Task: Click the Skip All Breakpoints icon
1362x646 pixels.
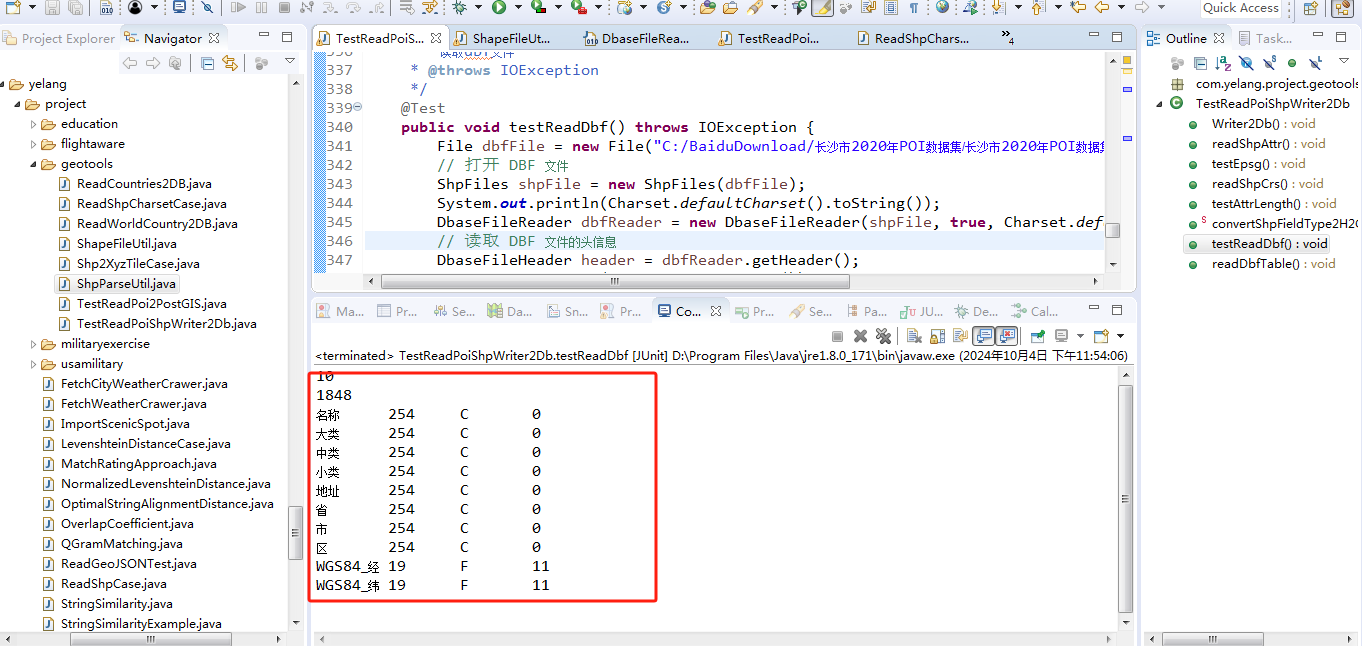Action: tap(207, 7)
